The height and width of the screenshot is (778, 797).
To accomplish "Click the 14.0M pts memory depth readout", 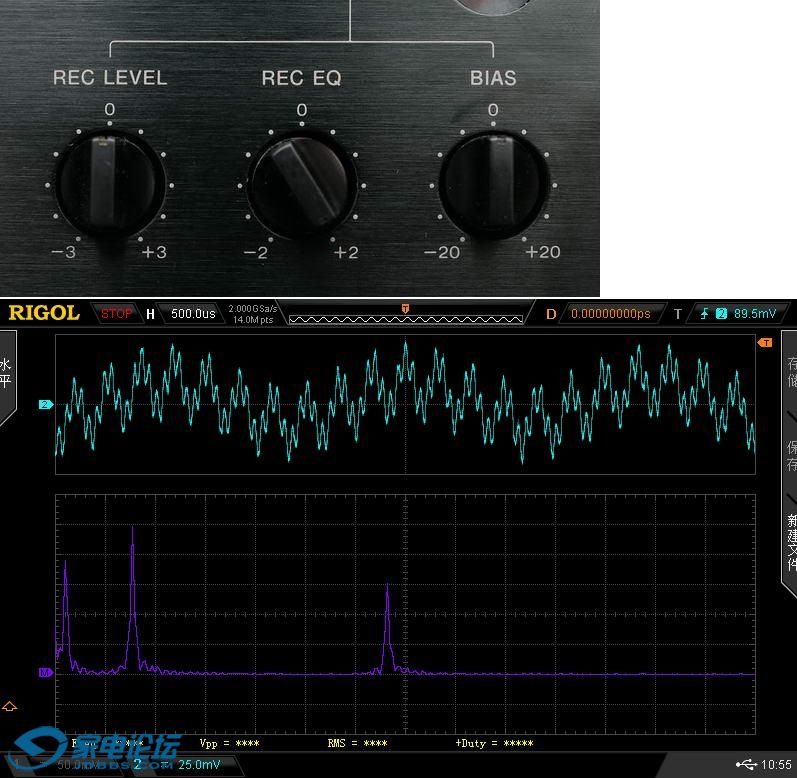I will 253,320.
